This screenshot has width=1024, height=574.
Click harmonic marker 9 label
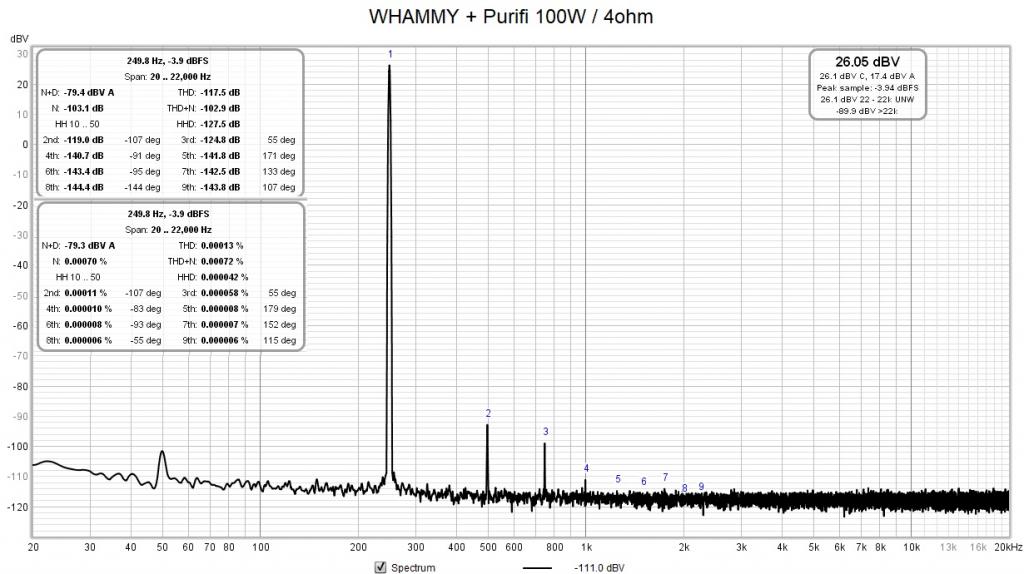click(701, 486)
